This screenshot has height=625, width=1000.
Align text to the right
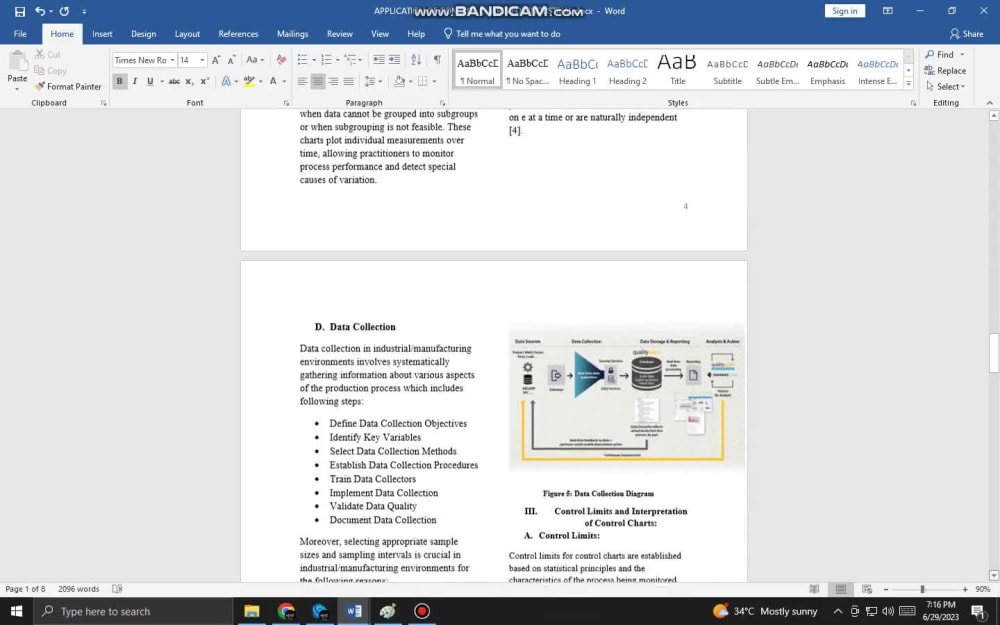coord(333,82)
